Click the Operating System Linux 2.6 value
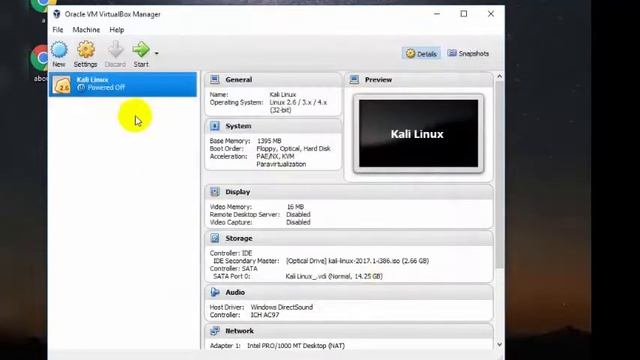The height and width of the screenshot is (360, 640). point(298,106)
